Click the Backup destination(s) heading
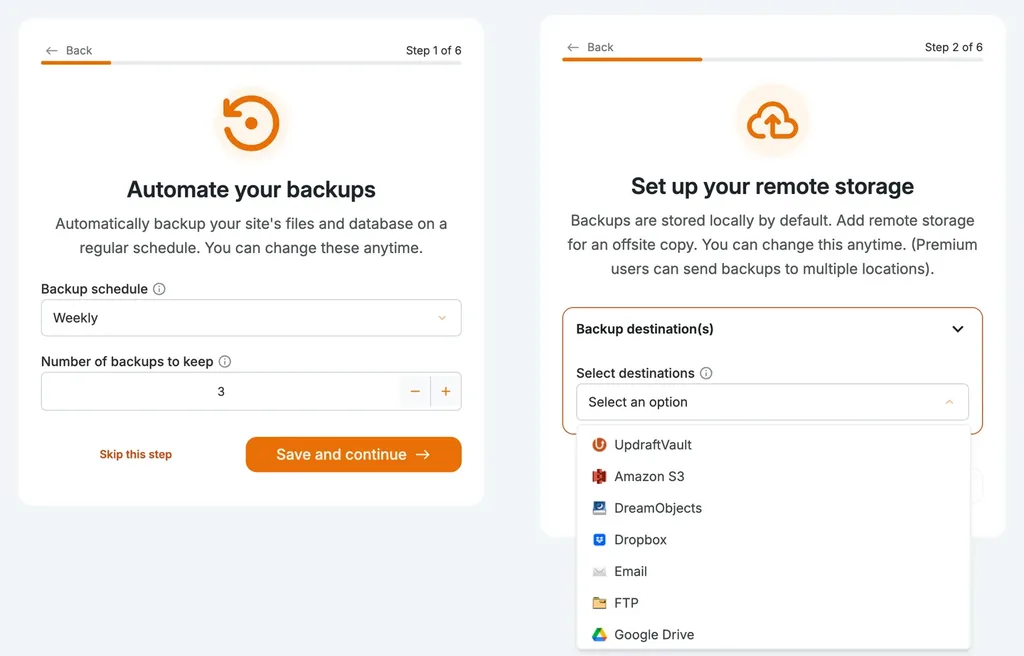This screenshot has height=656, width=1024. (645, 329)
